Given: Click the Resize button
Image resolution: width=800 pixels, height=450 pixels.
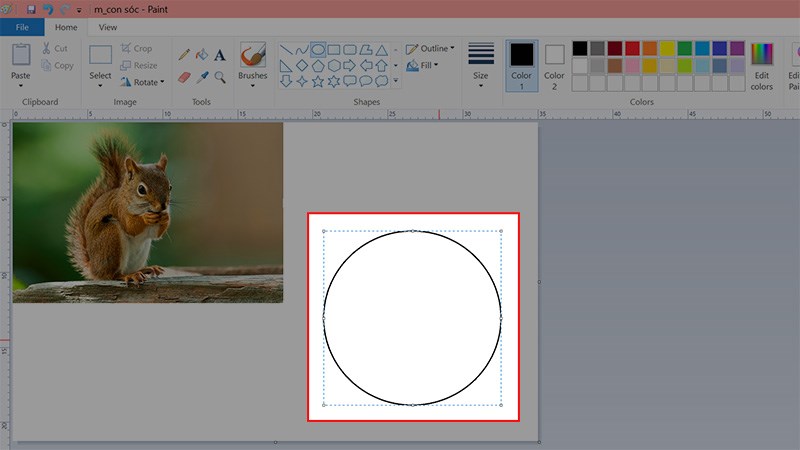Looking at the screenshot, I should click(138, 65).
